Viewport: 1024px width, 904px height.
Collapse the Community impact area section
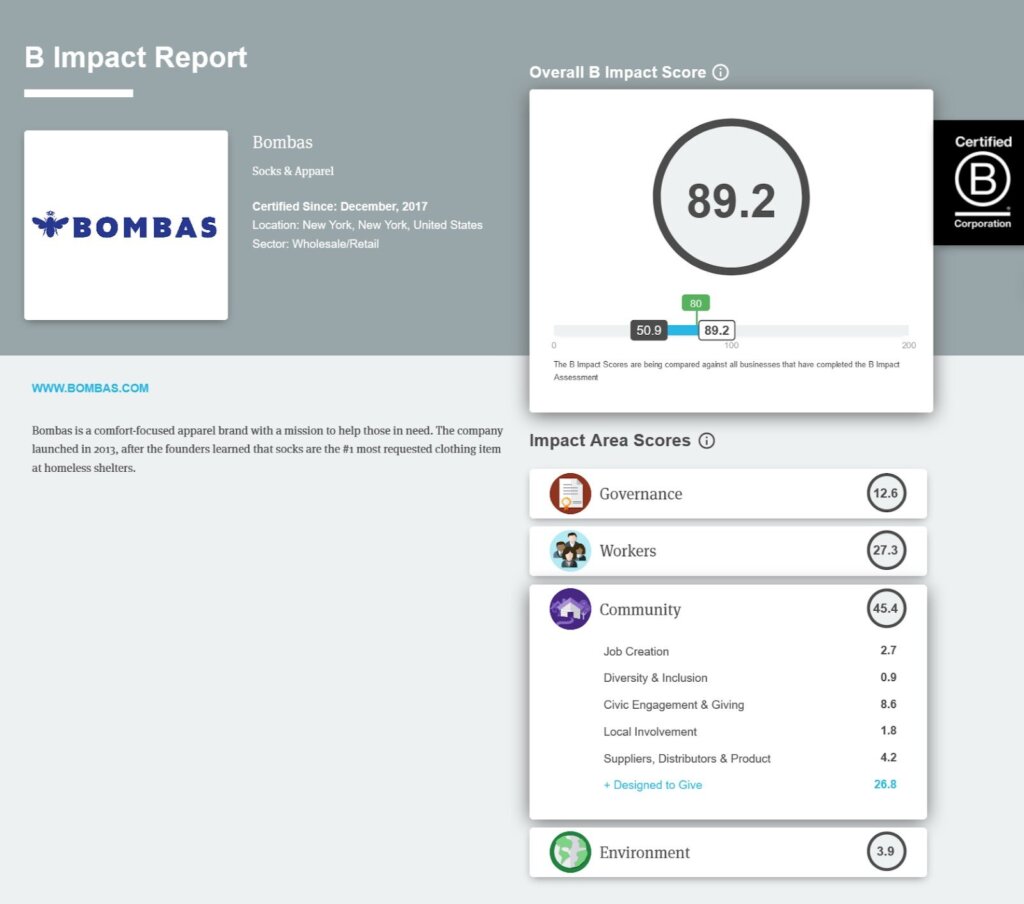[728, 609]
